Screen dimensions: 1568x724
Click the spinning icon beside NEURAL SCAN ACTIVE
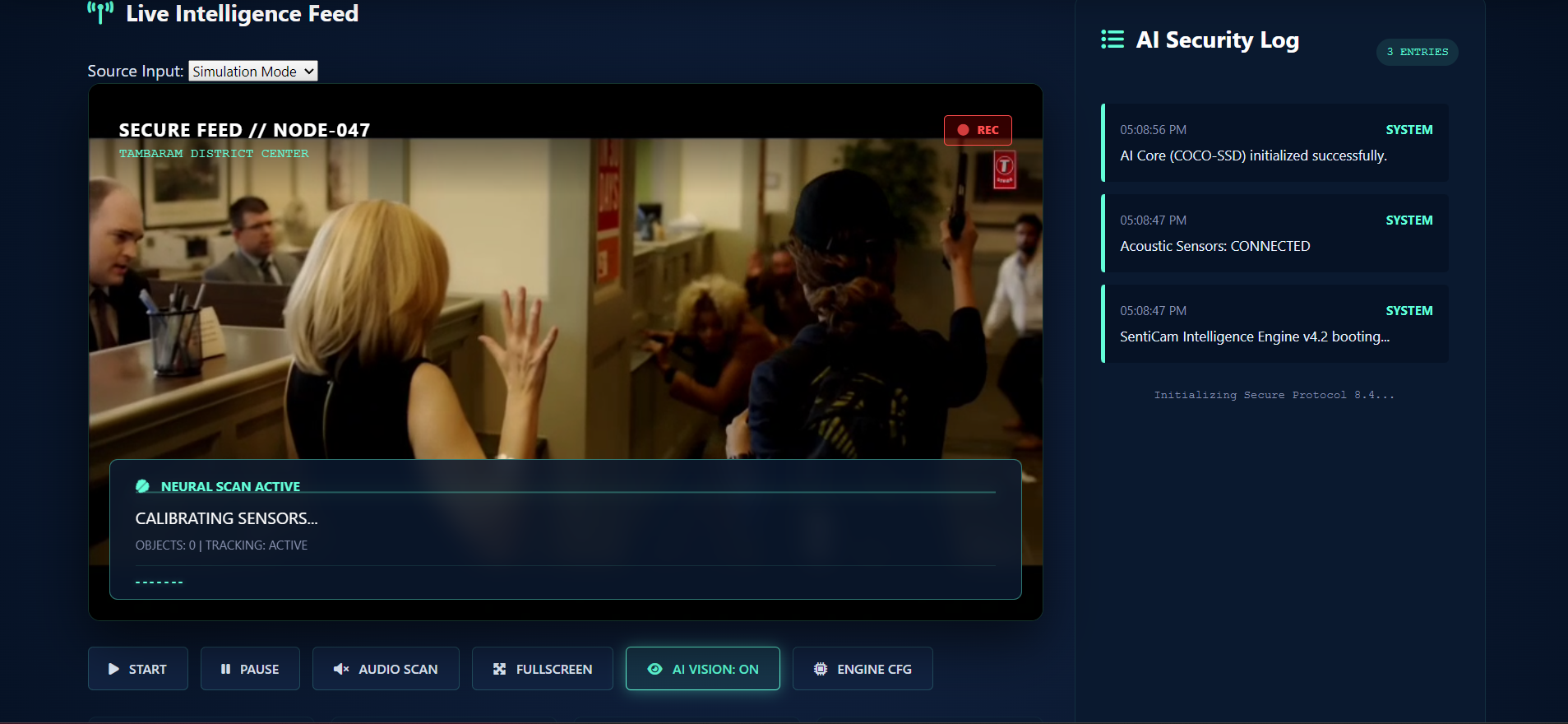pos(142,486)
